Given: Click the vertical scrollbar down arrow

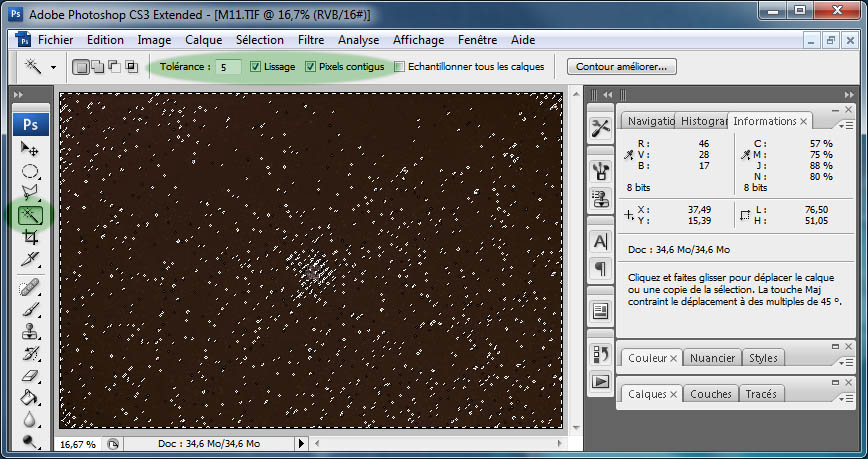Looking at the screenshot, I should (x=576, y=429).
